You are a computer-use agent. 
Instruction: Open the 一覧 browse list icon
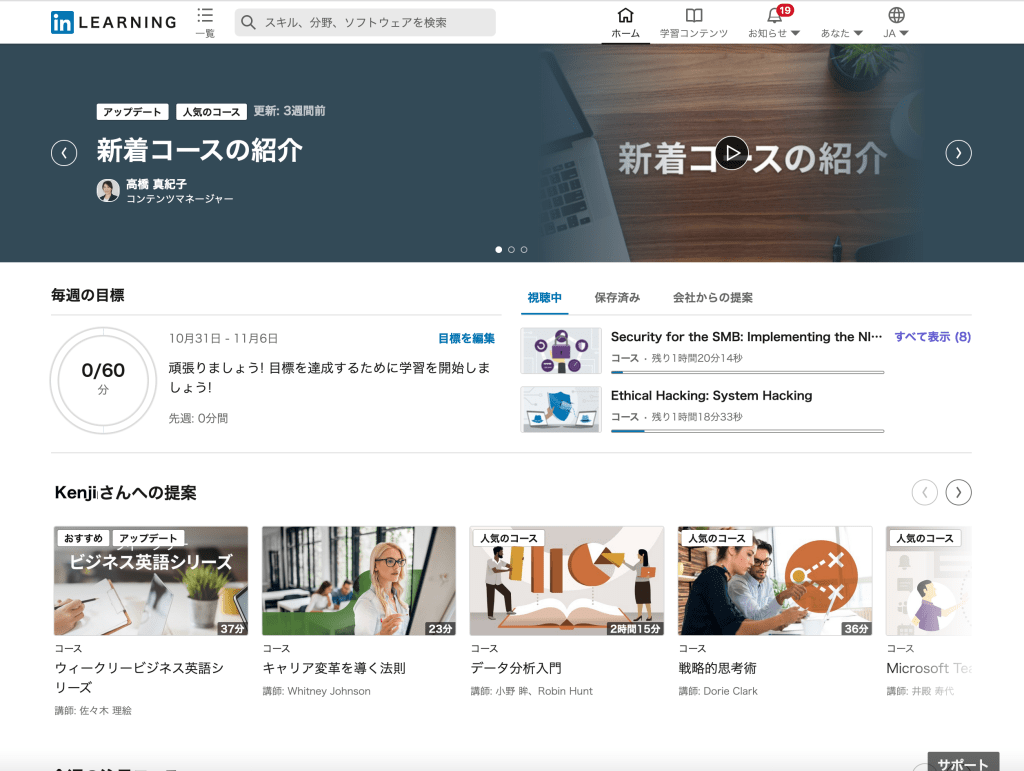[x=205, y=16]
